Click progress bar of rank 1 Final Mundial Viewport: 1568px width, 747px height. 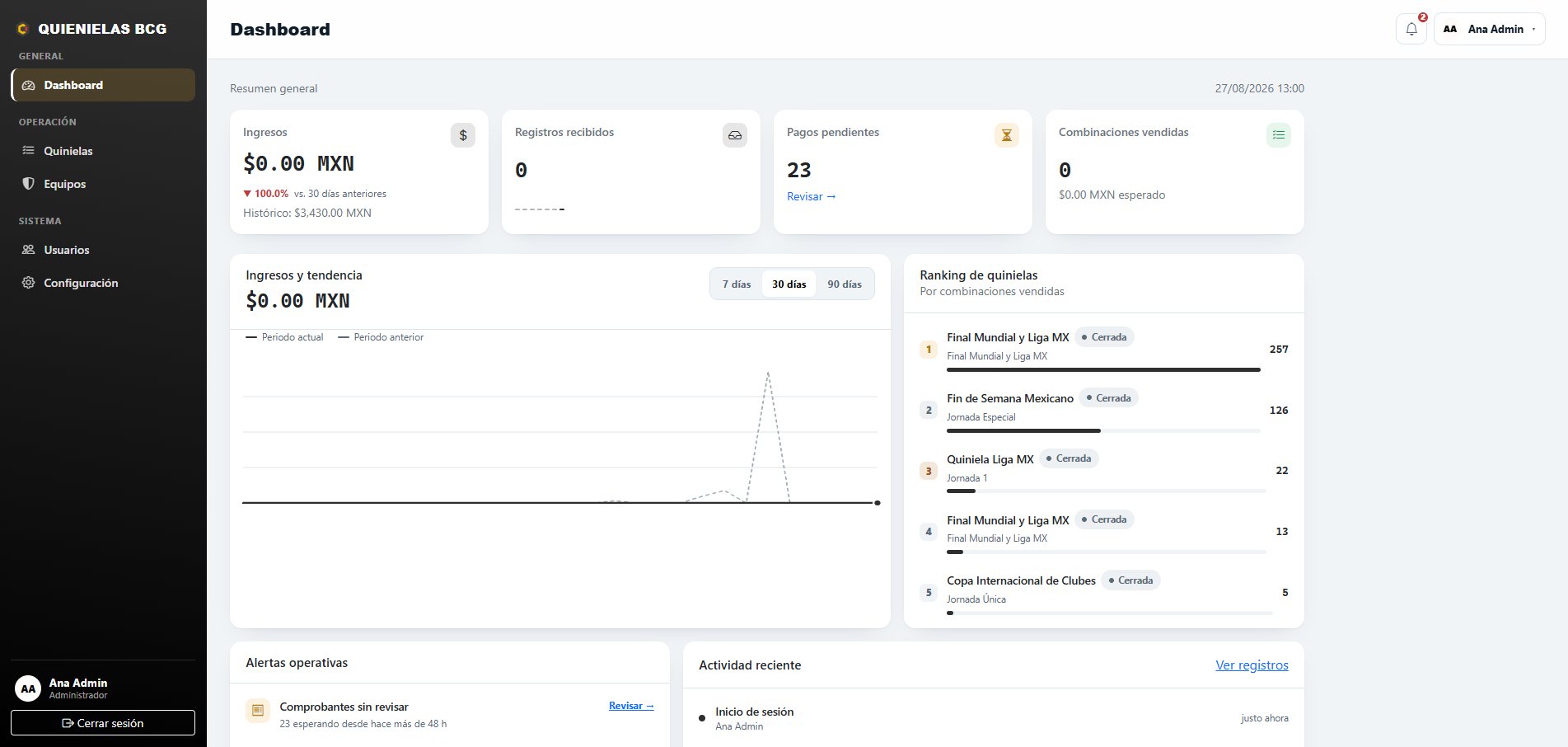[x=1103, y=369]
